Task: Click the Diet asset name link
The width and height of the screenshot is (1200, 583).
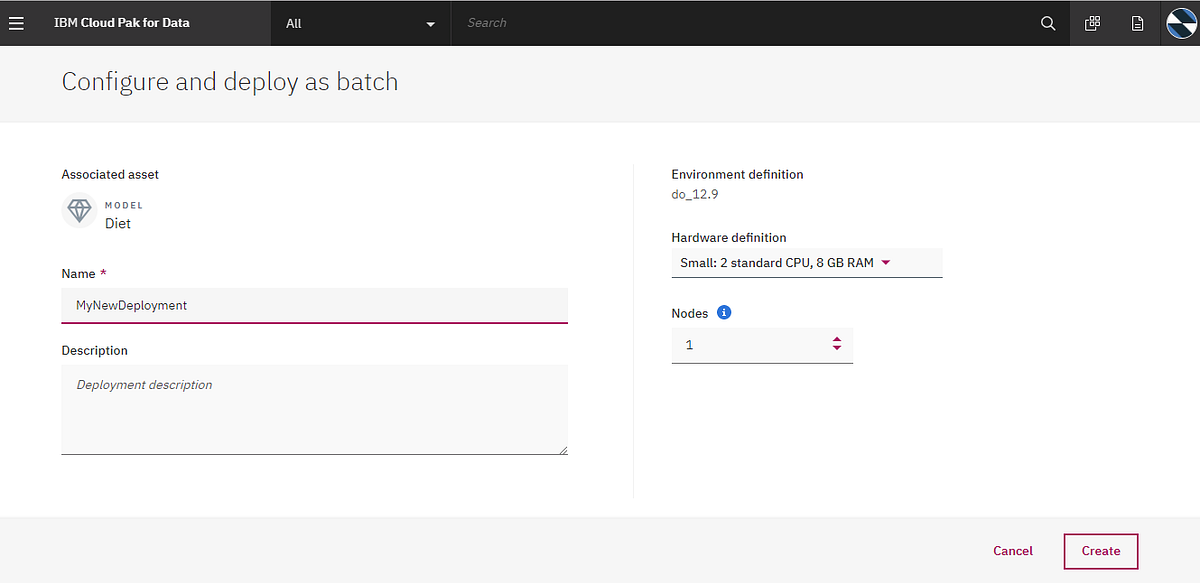Action: (118, 223)
